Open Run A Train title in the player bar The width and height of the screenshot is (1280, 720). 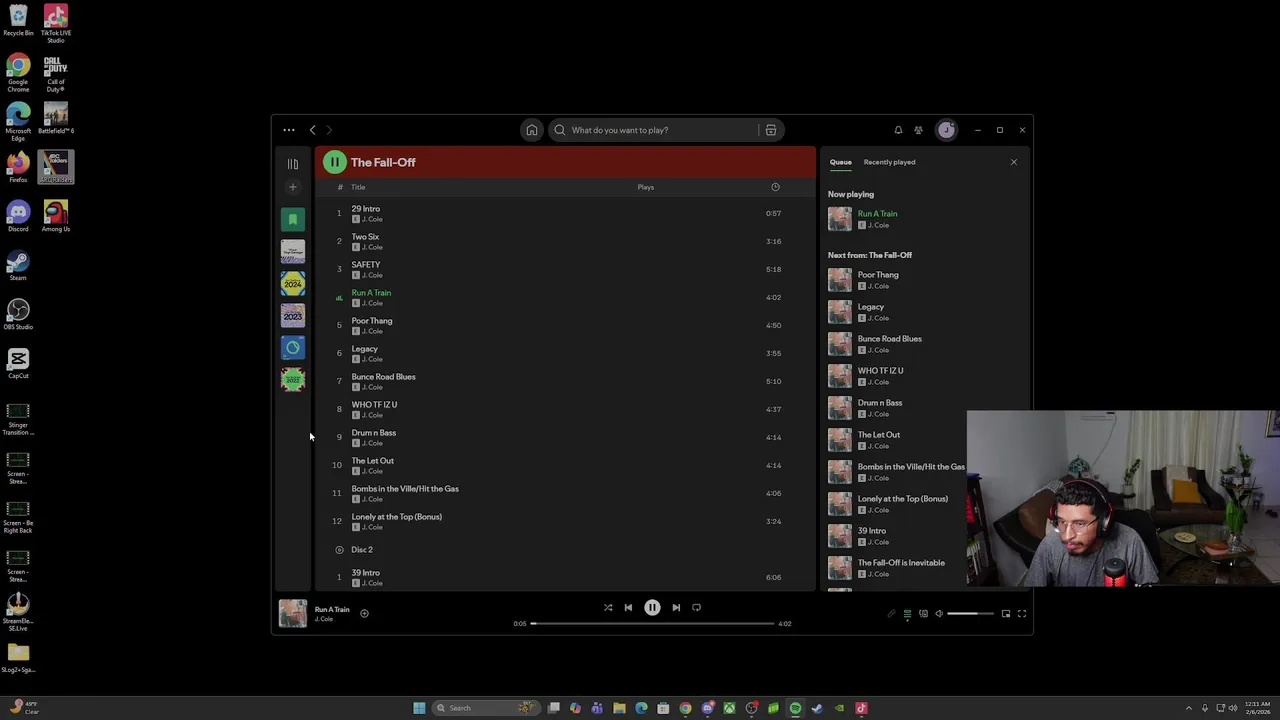[332, 609]
